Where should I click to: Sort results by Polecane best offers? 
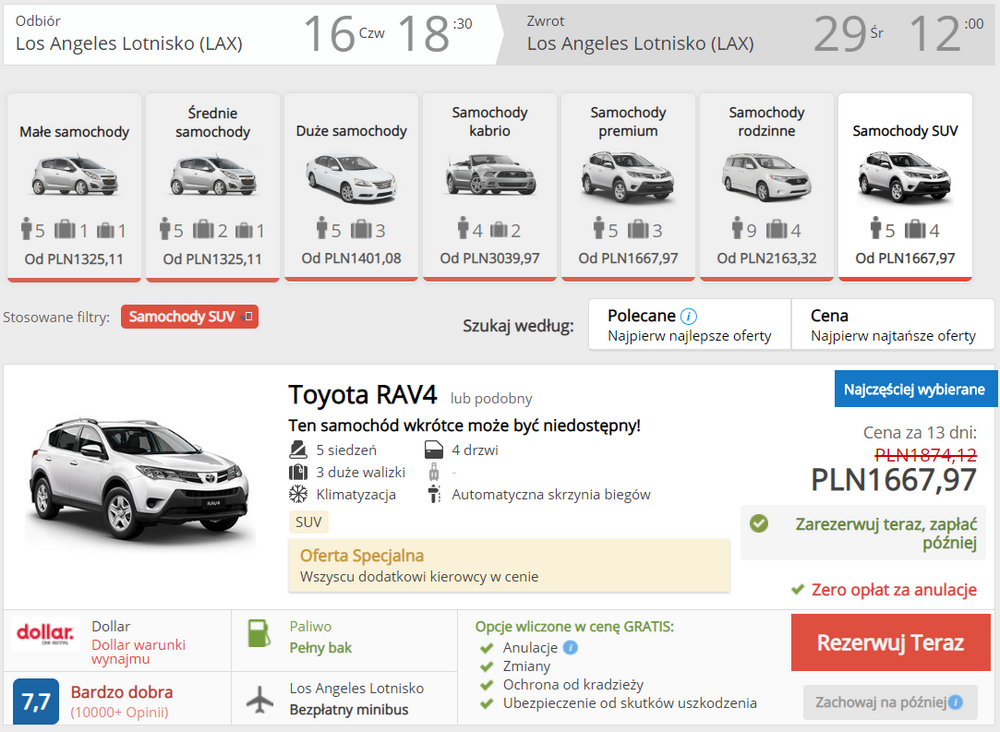(689, 325)
